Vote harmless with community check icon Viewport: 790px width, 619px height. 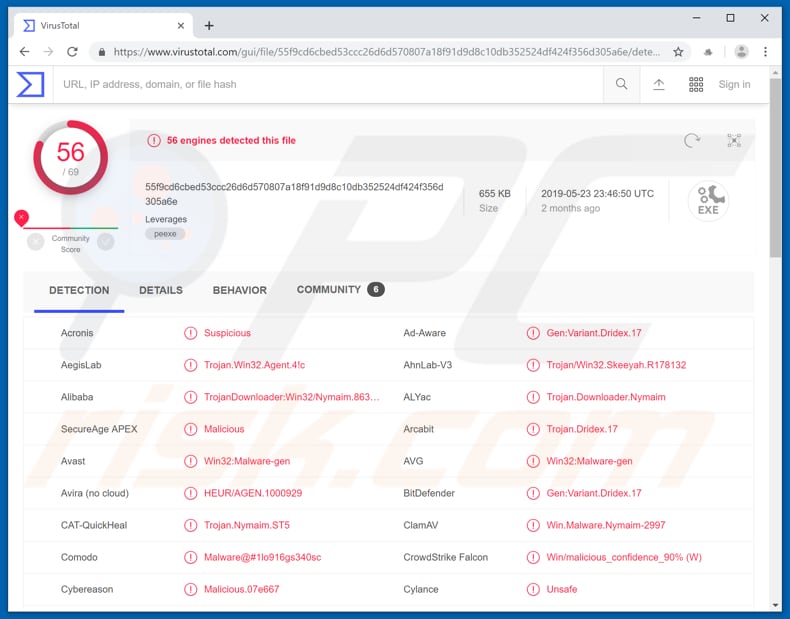pyautogui.click(x=106, y=242)
